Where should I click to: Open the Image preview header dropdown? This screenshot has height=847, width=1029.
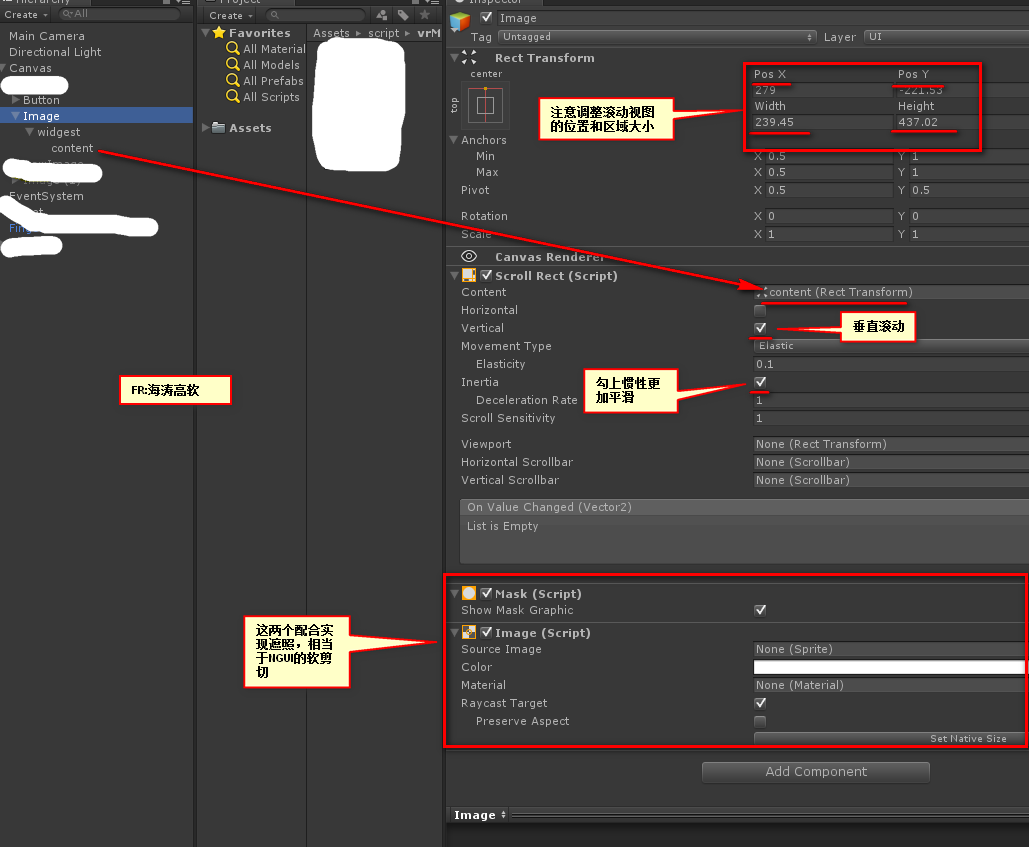click(479, 815)
